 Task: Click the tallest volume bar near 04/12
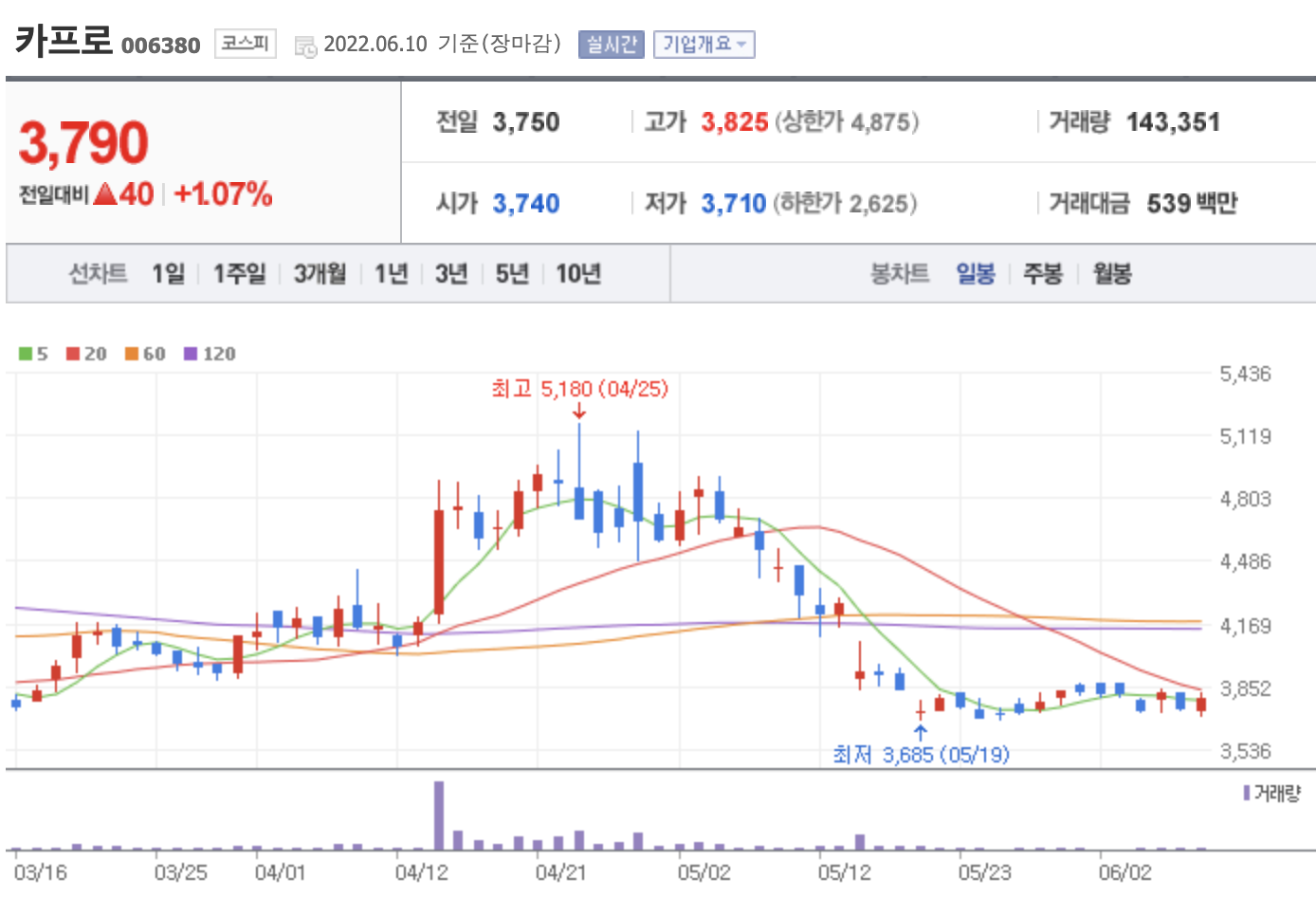click(x=439, y=815)
